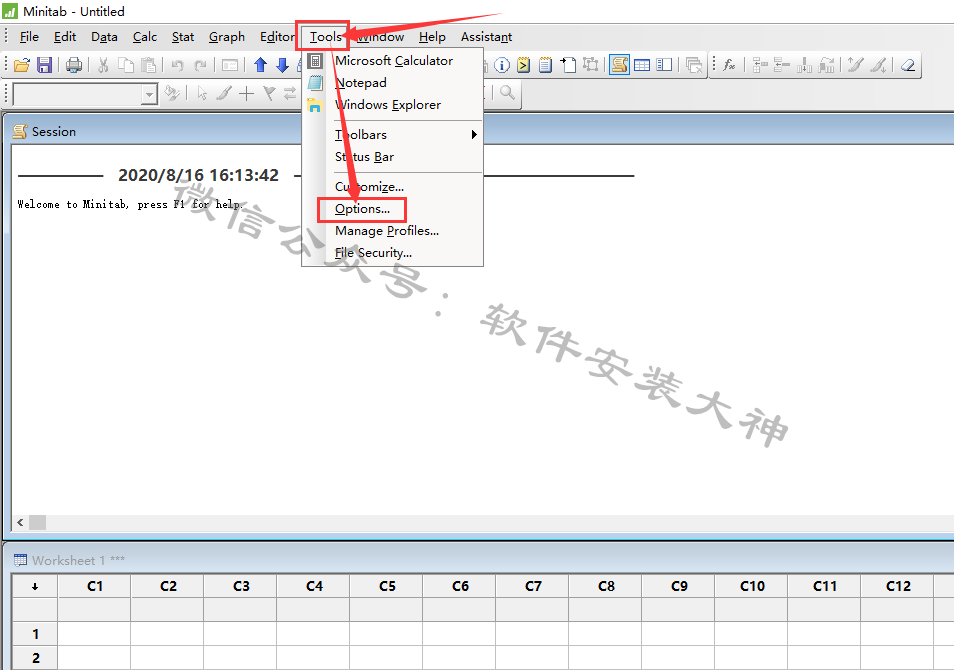This screenshot has height=670, width=954.
Task: Select column header C9
Action: [x=678, y=586]
